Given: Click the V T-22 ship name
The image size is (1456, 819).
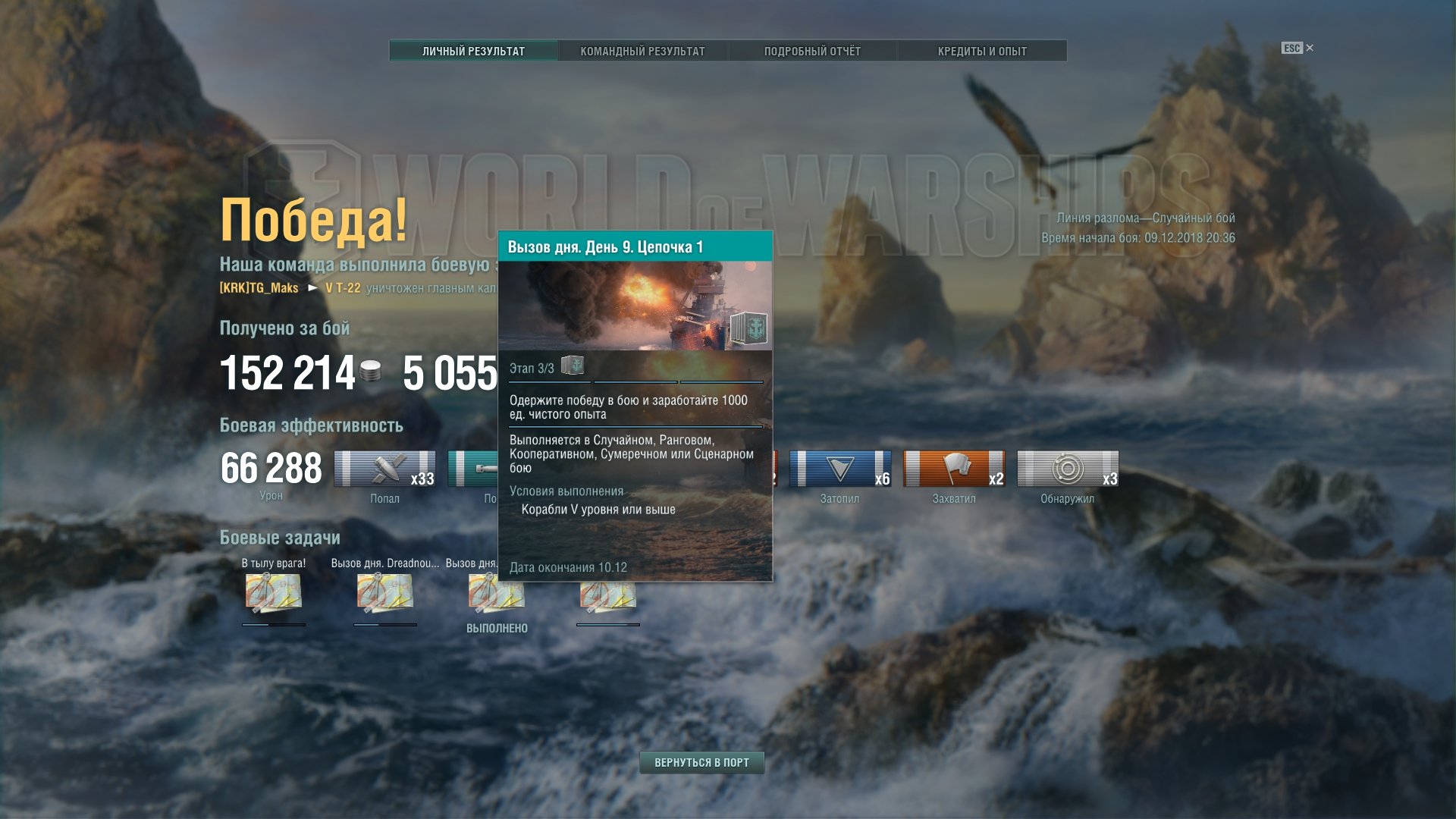Looking at the screenshot, I should tap(343, 288).
